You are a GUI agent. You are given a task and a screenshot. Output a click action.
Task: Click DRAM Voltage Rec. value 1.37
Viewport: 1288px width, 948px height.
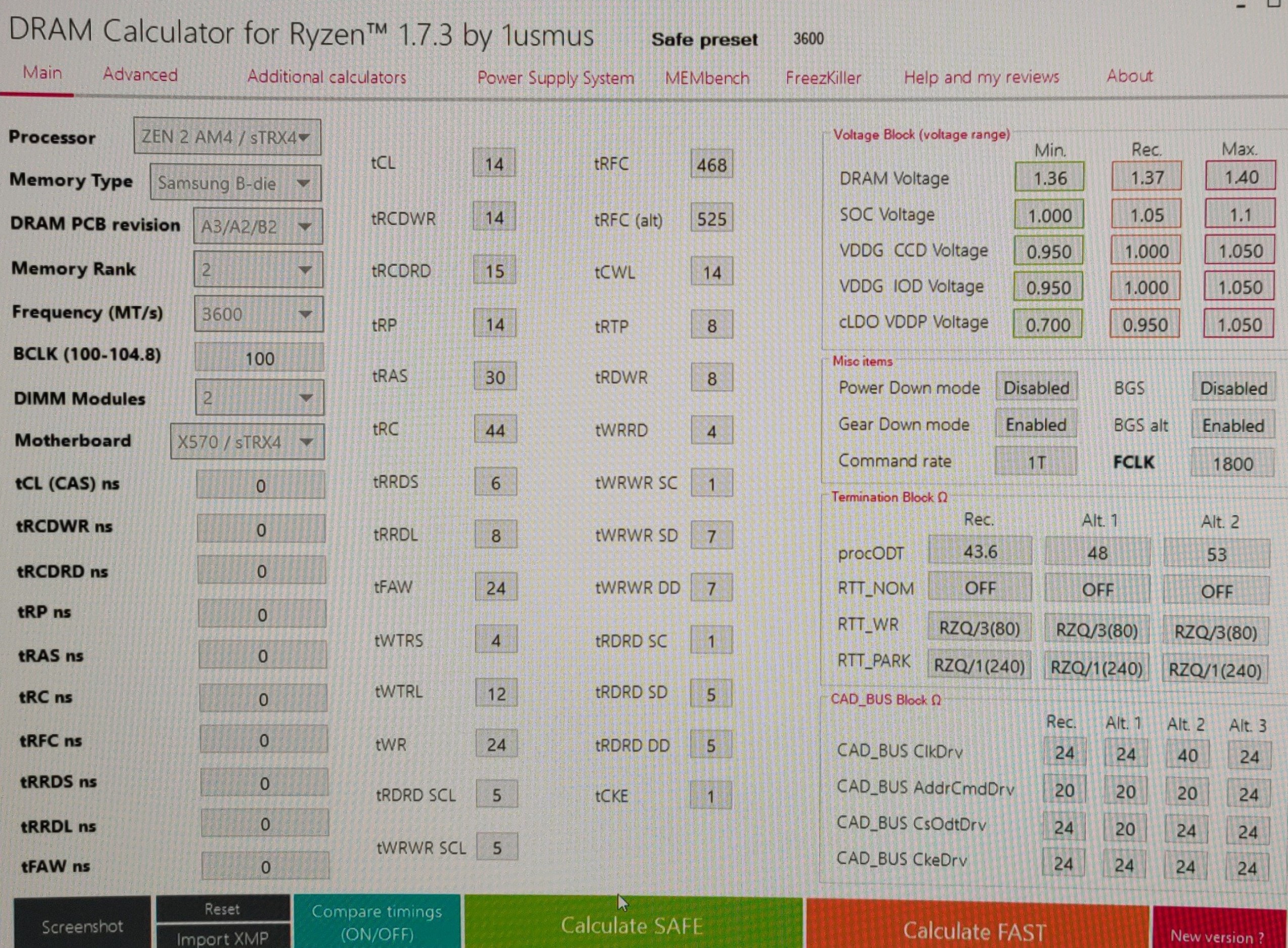pos(1147,177)
